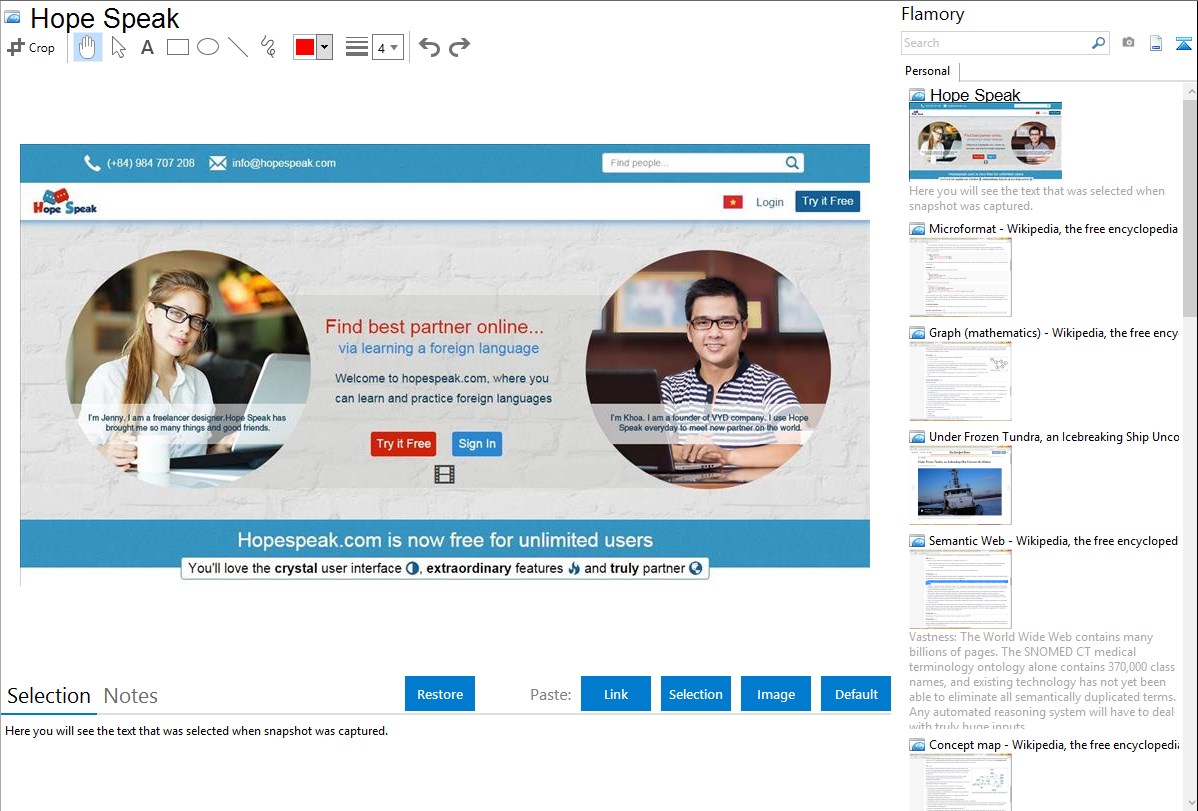The image size is (1198, 811).
Task: Click the film strip video icon
Action: [445, 475]
